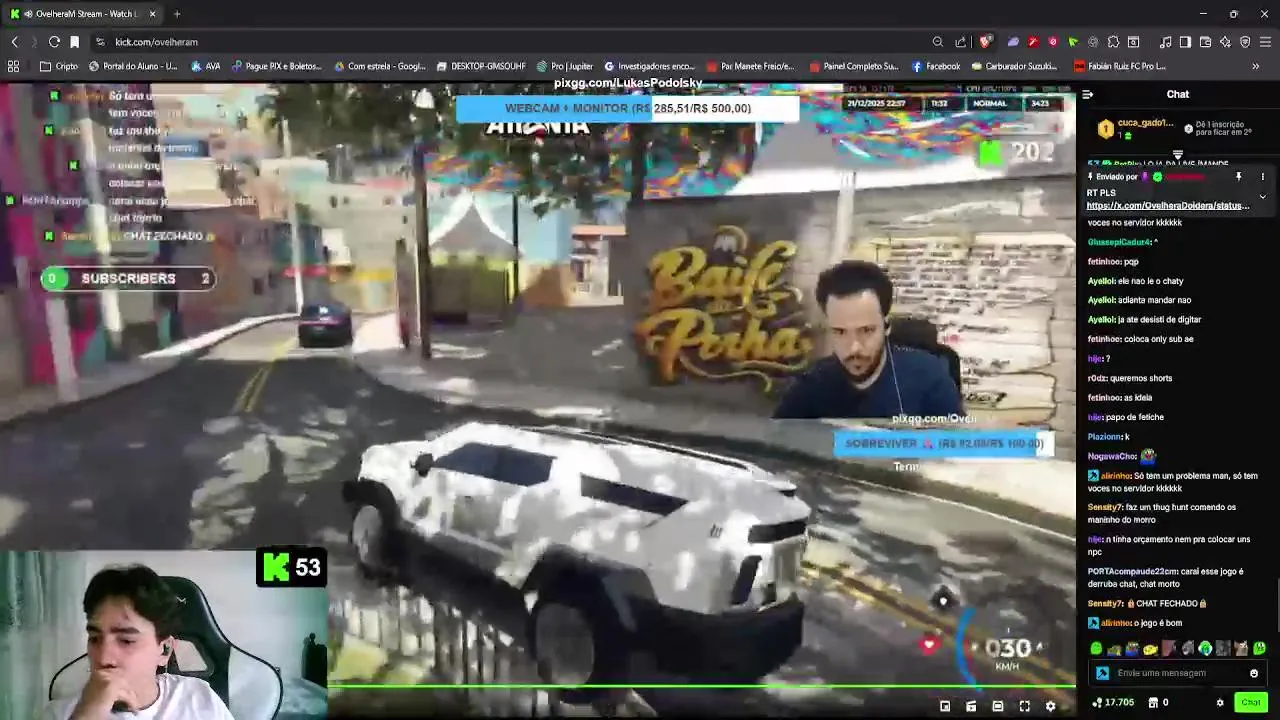Open the extensions puzzle piece menu
This screenshot has height=720, width=1280.
[x=1113, y=42]
